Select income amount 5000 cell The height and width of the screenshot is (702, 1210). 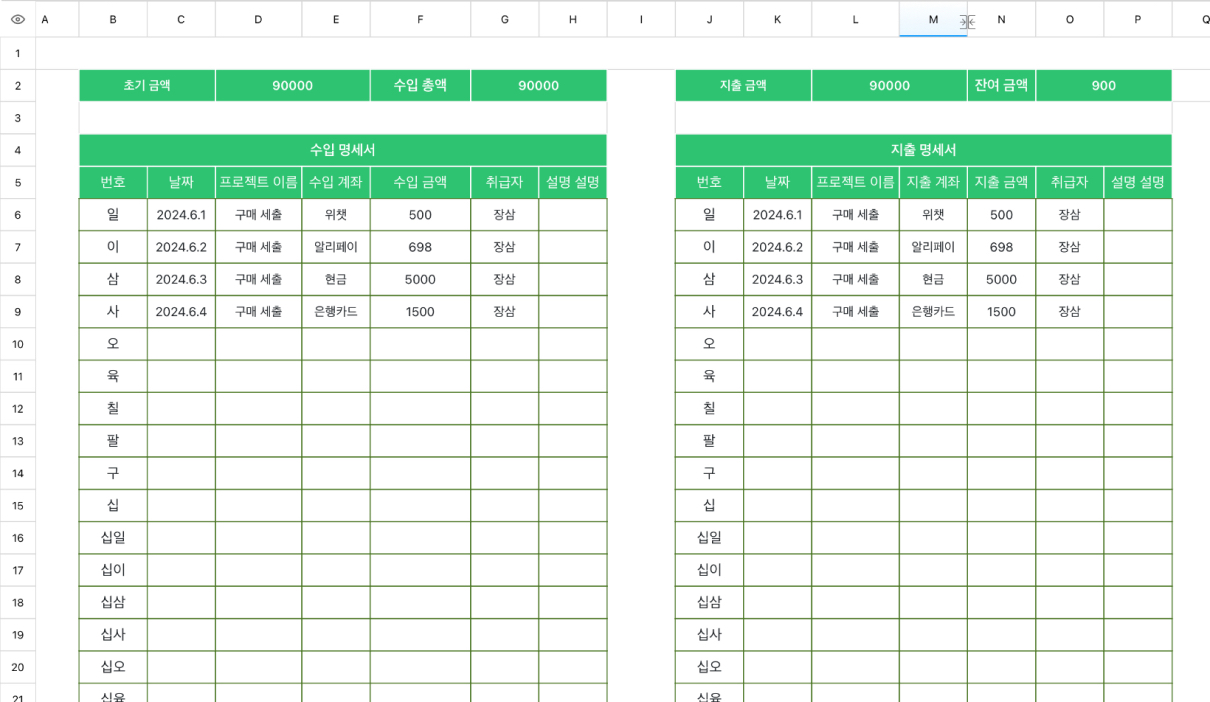point(420,280)
